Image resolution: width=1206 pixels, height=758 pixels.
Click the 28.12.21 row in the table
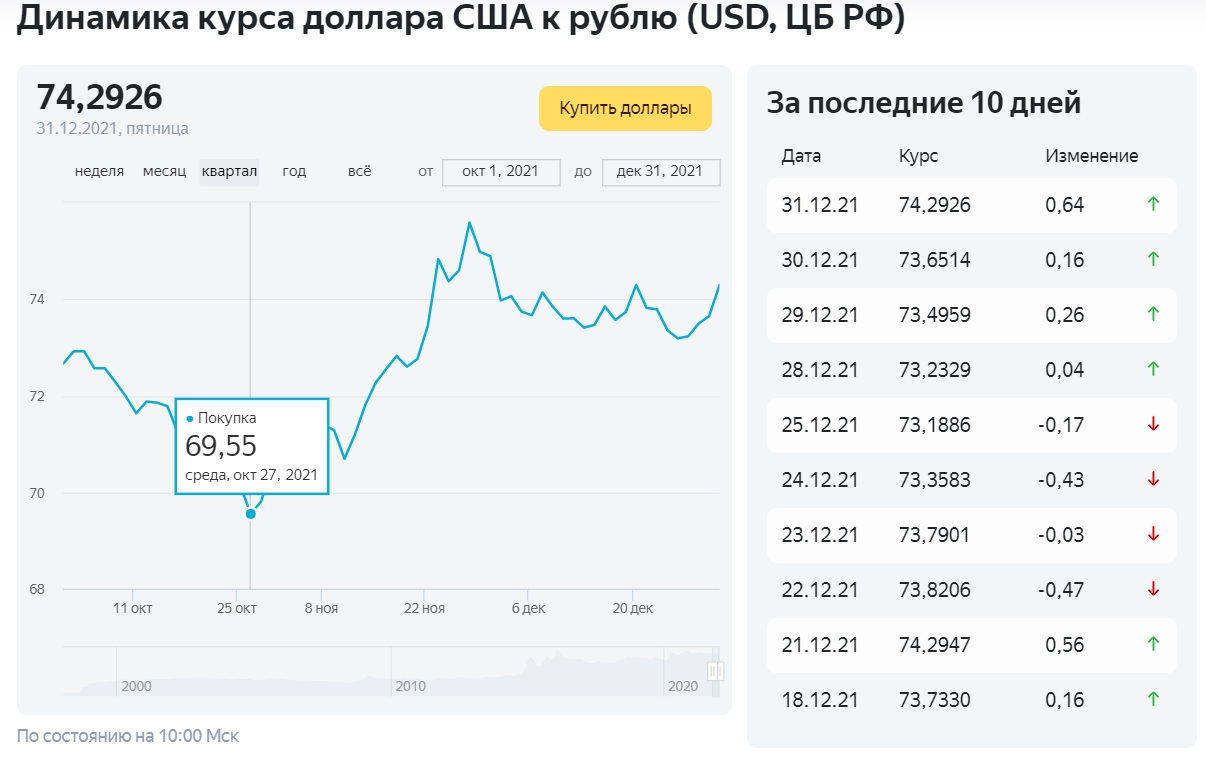[971, 369]
